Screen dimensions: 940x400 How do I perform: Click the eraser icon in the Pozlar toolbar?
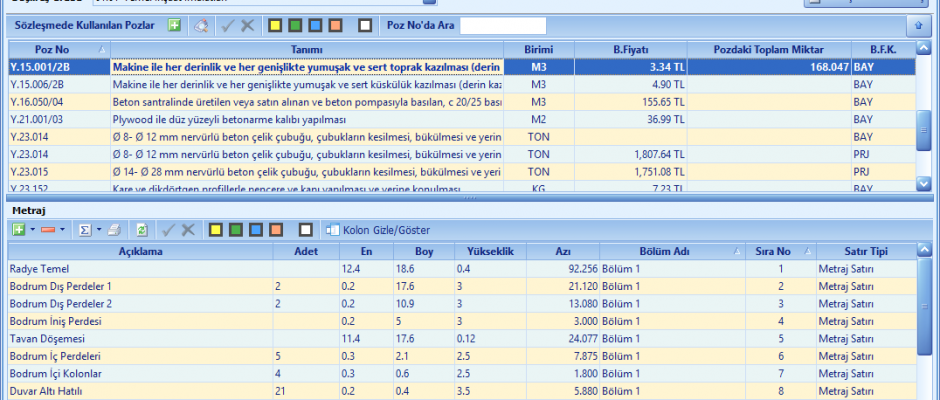click(x=201, y=25)
